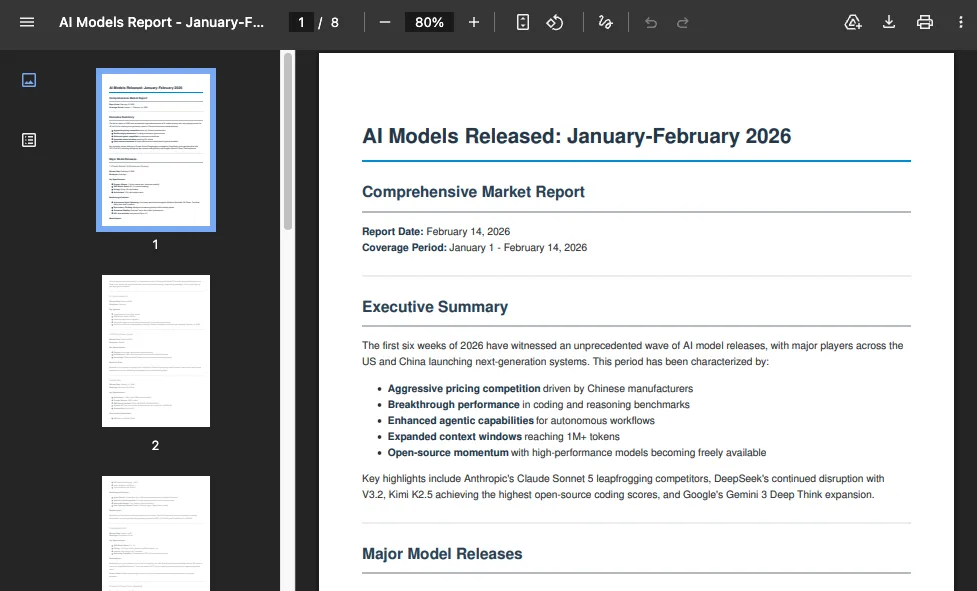Click the zoom out minus button
Image resolution: width=977 pixels, height=591 pixels.
[x=385, y=22]
